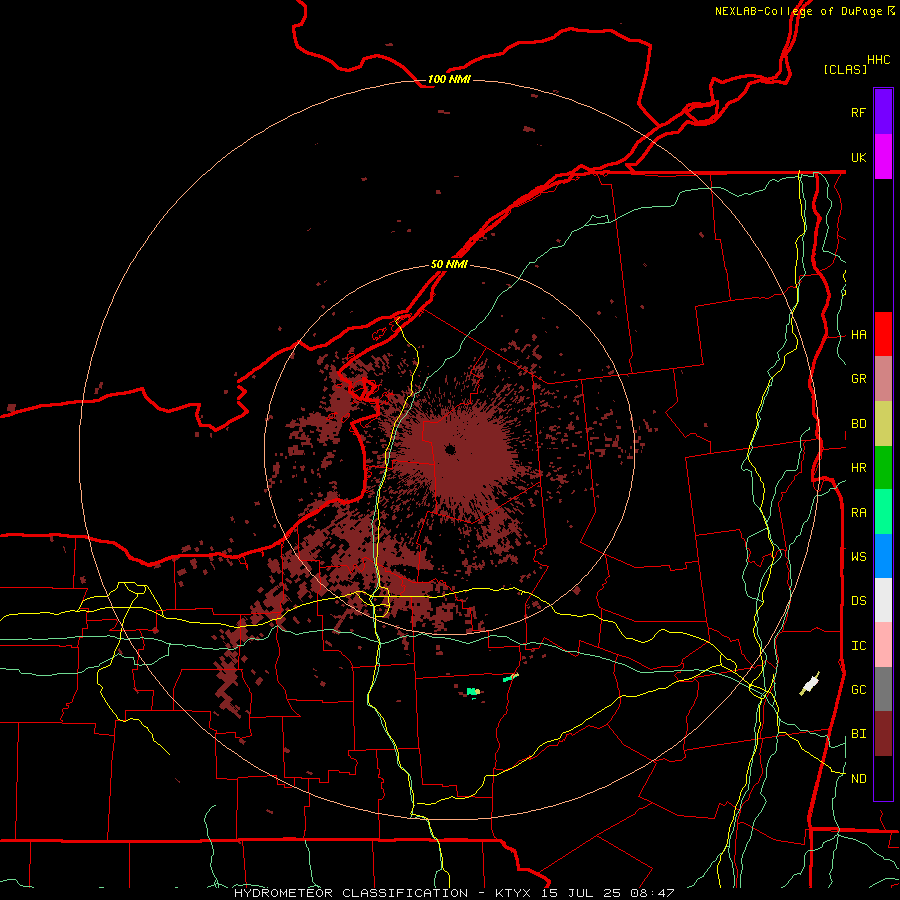Image resolution: width=900 pixels, height=900 pixels.
Task: Click the GC gray legend swatch
Action: click(x=883, y=689)
